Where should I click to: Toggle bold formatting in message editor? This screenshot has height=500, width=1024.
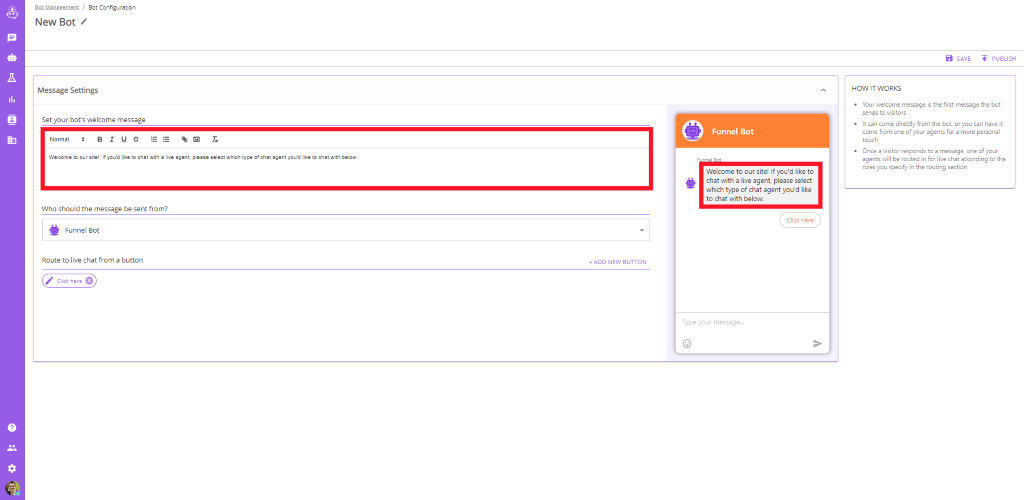[100, 139]
